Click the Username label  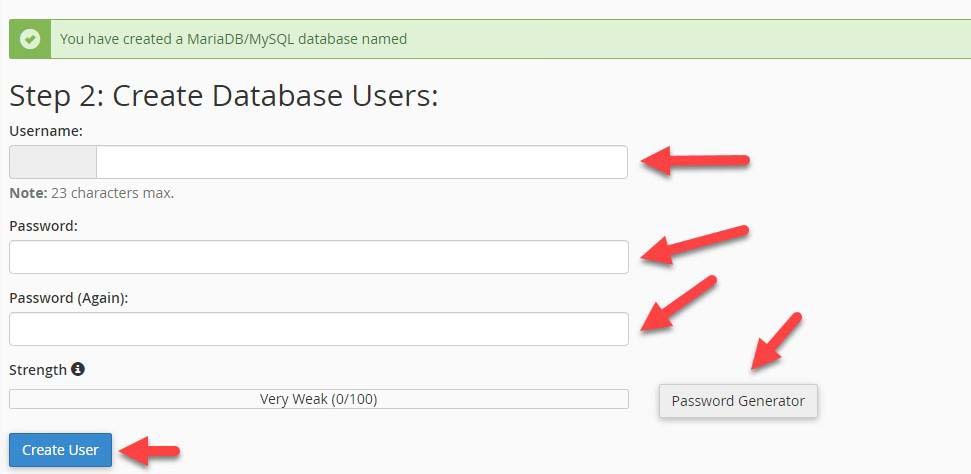(46, 131)
